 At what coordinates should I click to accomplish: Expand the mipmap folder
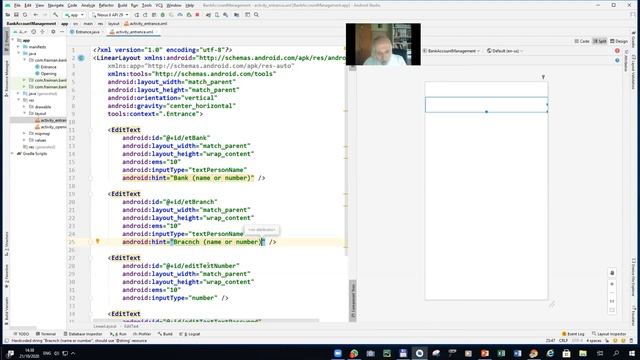(24, 133)
